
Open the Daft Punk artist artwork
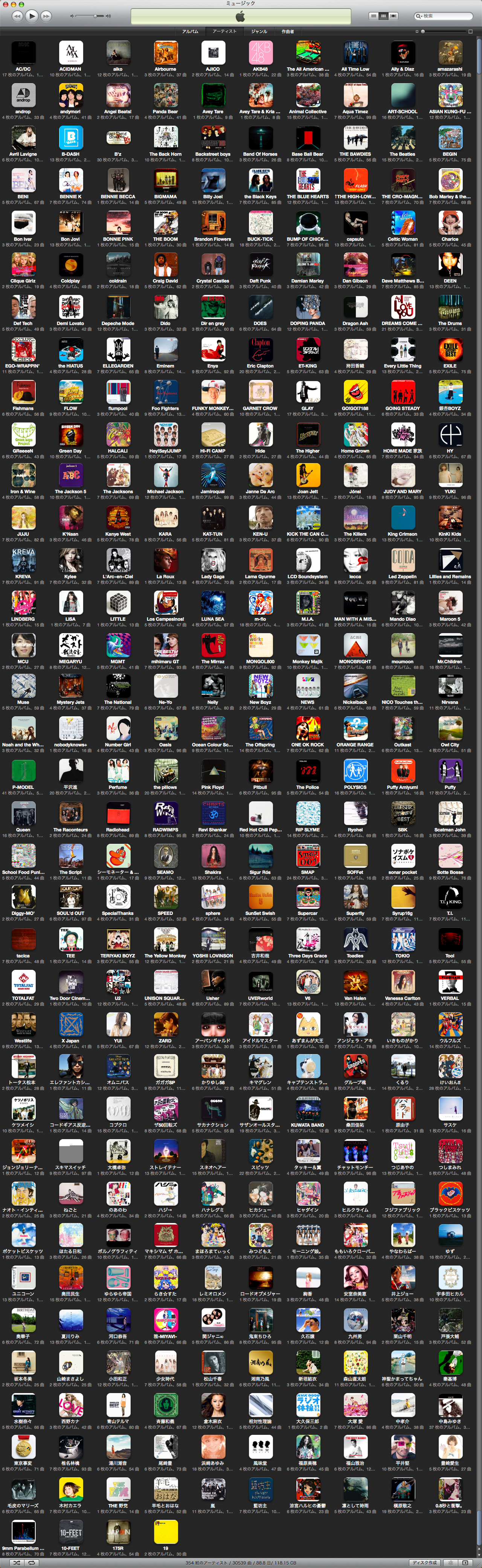260,265
